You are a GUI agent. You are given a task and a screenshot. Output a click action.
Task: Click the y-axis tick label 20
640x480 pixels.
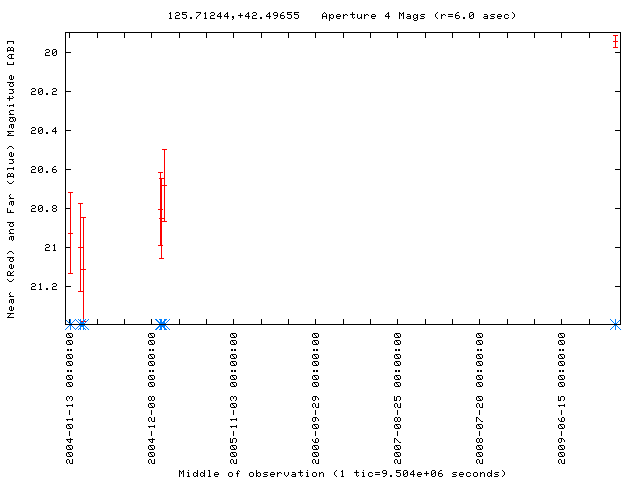point(51,52)
